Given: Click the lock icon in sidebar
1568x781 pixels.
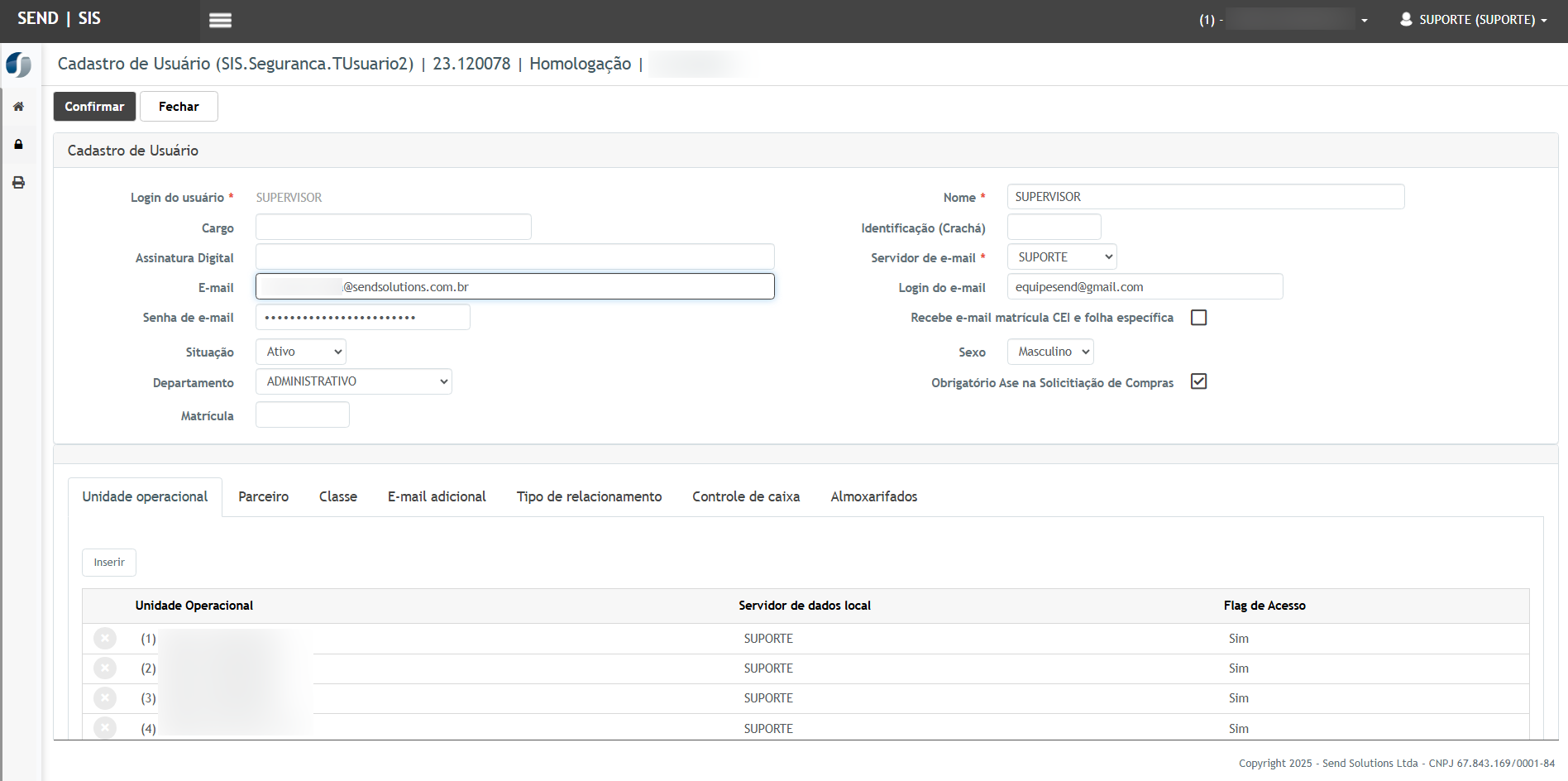Looking at the screenshot, I should (x=18, y=145).
